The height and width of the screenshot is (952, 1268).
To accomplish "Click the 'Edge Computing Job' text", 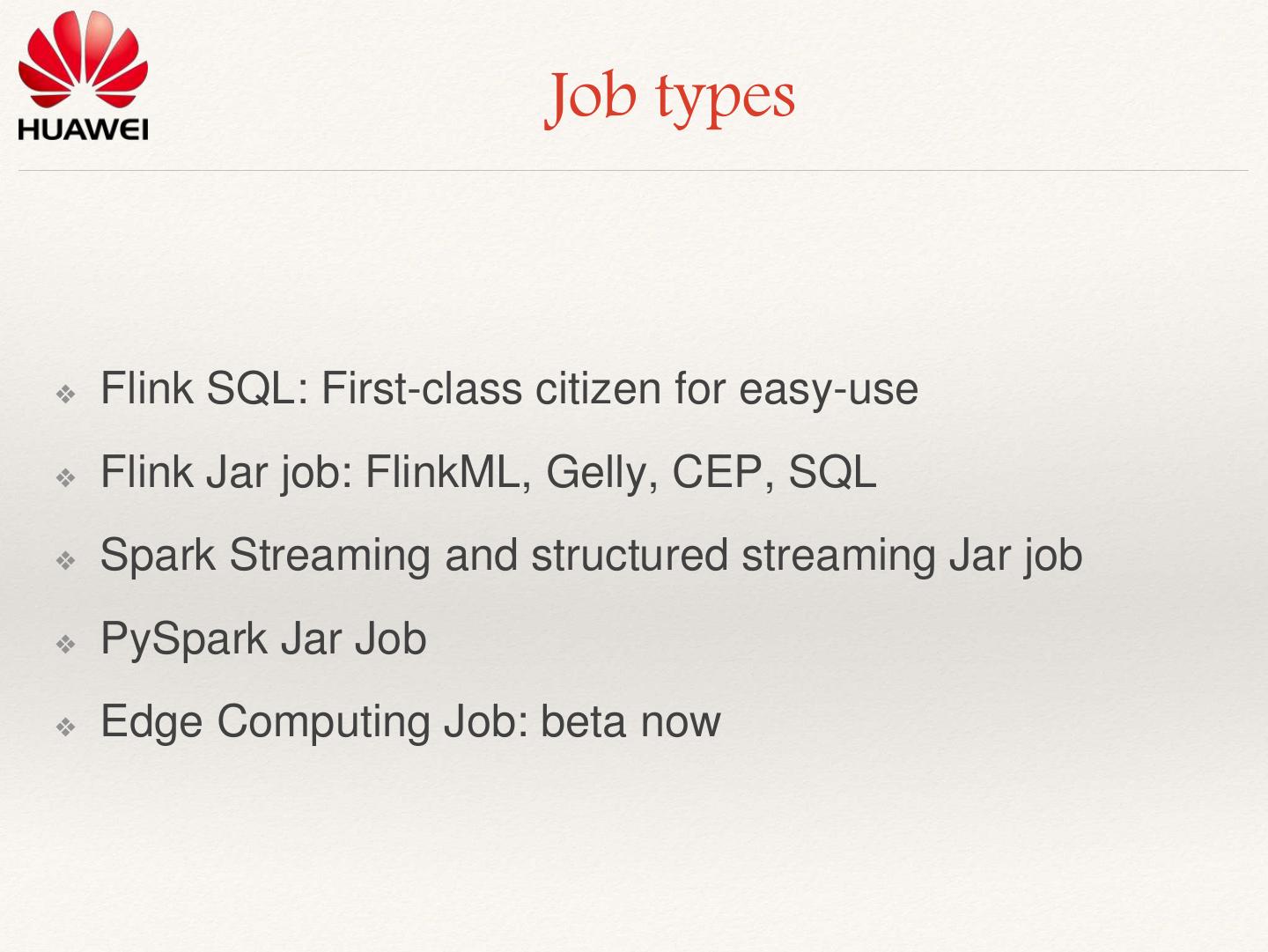I will 313,721.
